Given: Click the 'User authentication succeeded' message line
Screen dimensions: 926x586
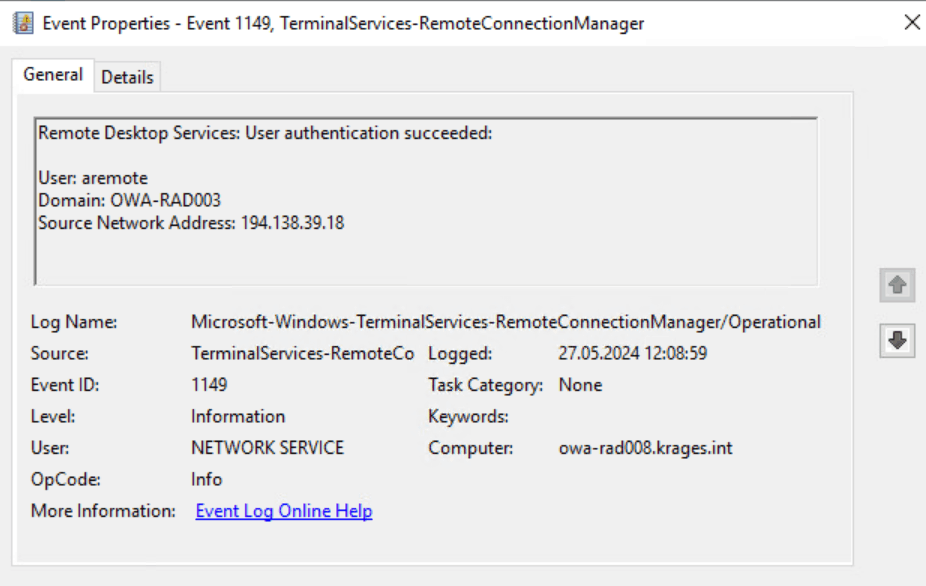Looking at the screenshot, I should coord(265,133).
